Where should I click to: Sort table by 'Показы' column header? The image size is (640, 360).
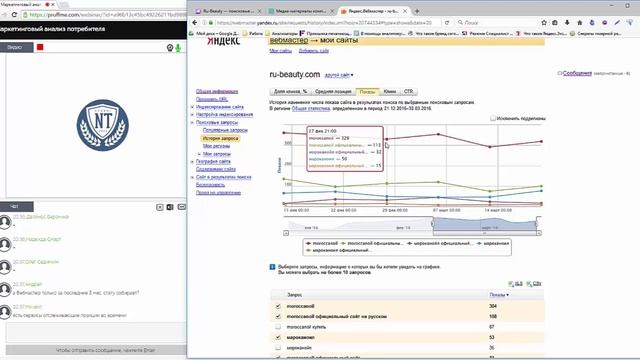(499, 295)
